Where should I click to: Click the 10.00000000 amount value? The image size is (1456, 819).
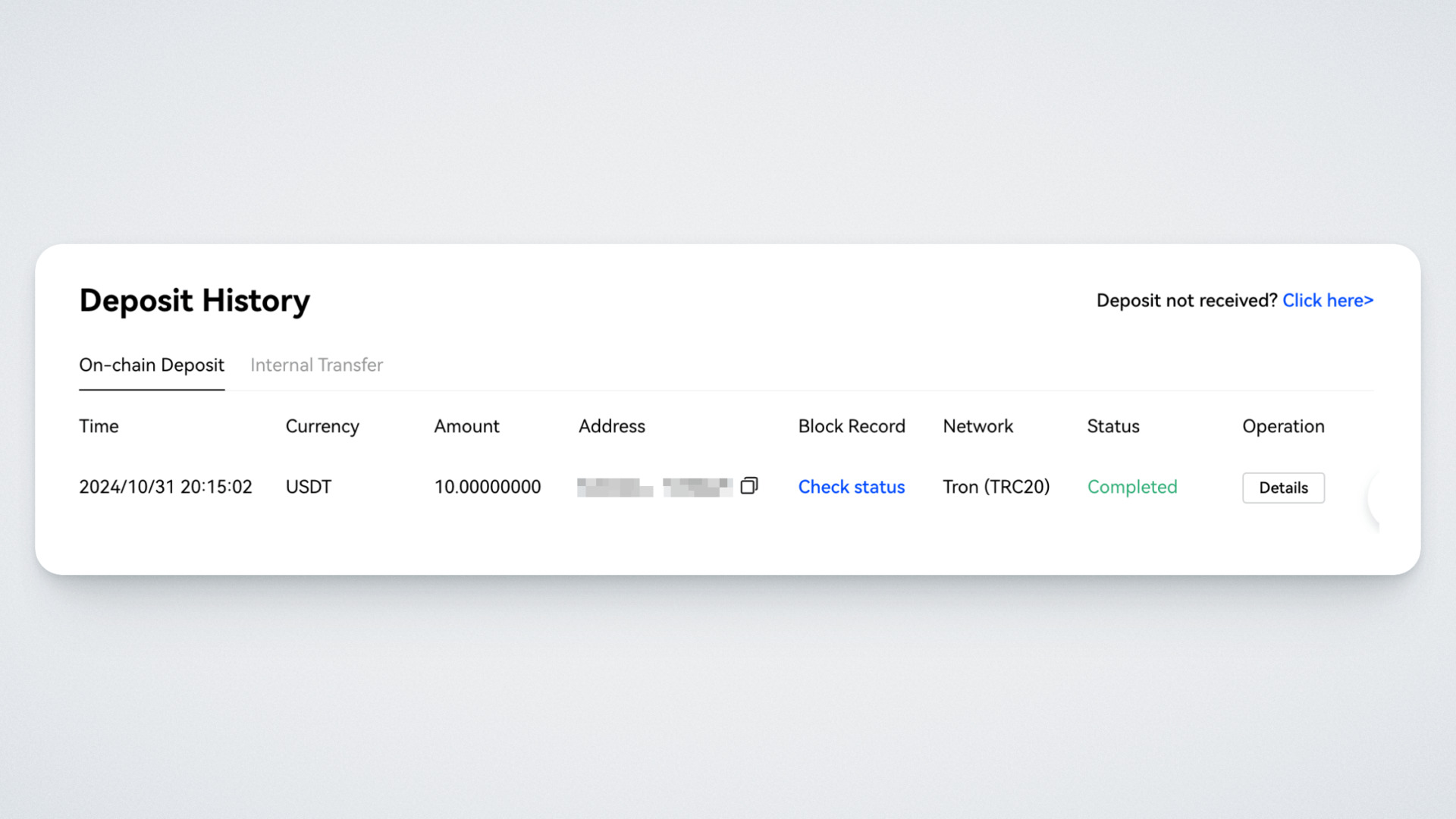pyautogui.click(x=487, y=487)
